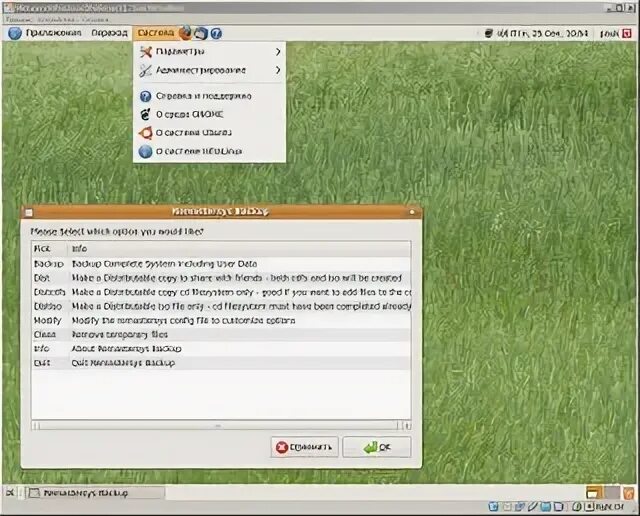Select the Quit row in the list
640x516 pixels.
221,363
